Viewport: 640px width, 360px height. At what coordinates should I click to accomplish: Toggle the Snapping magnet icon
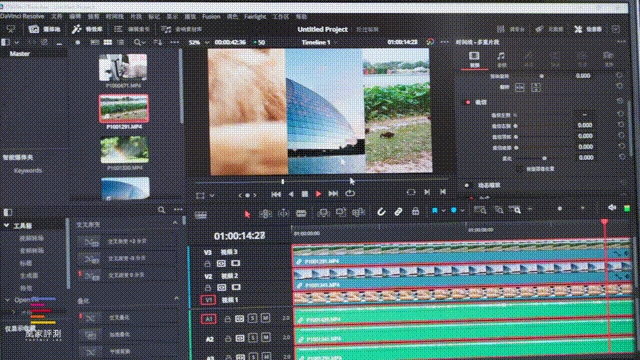click(381, 211)
